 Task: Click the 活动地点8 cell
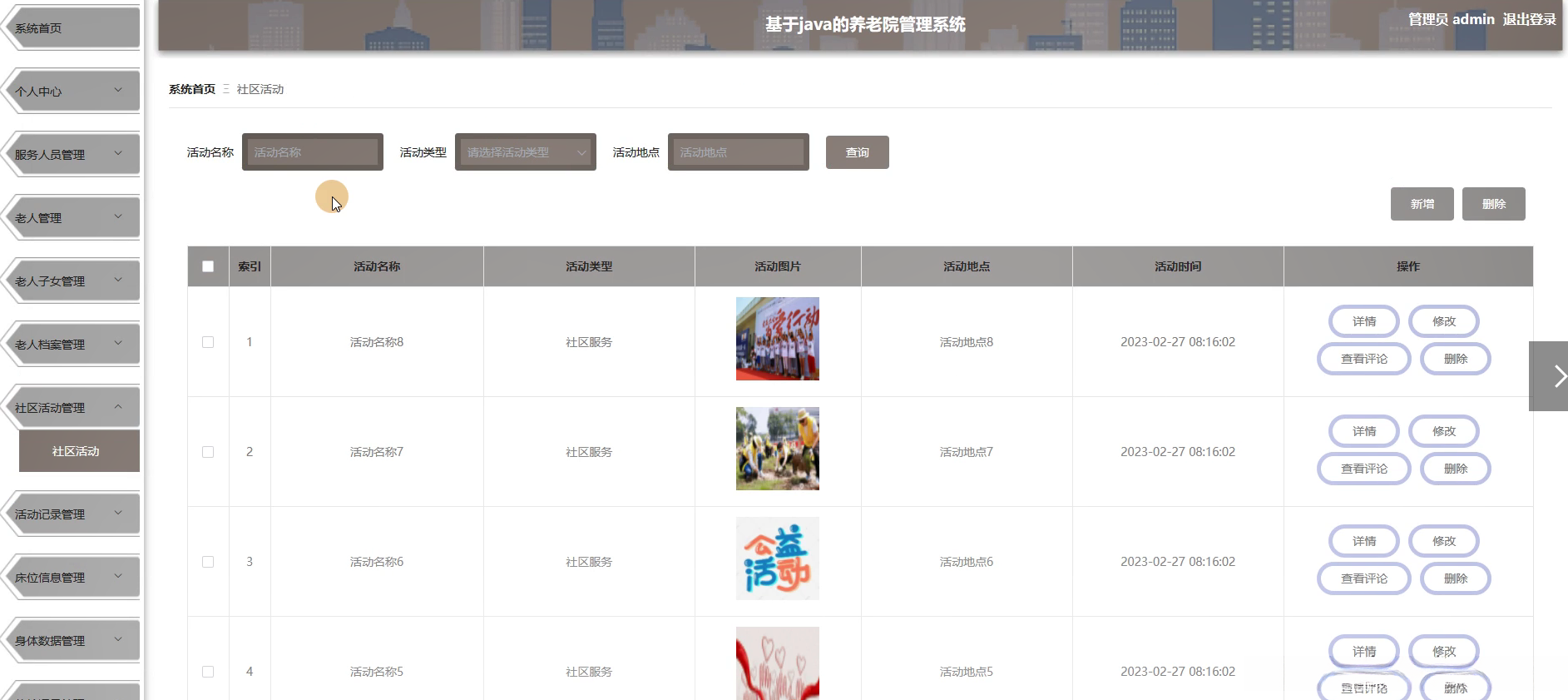coord(967,342)
